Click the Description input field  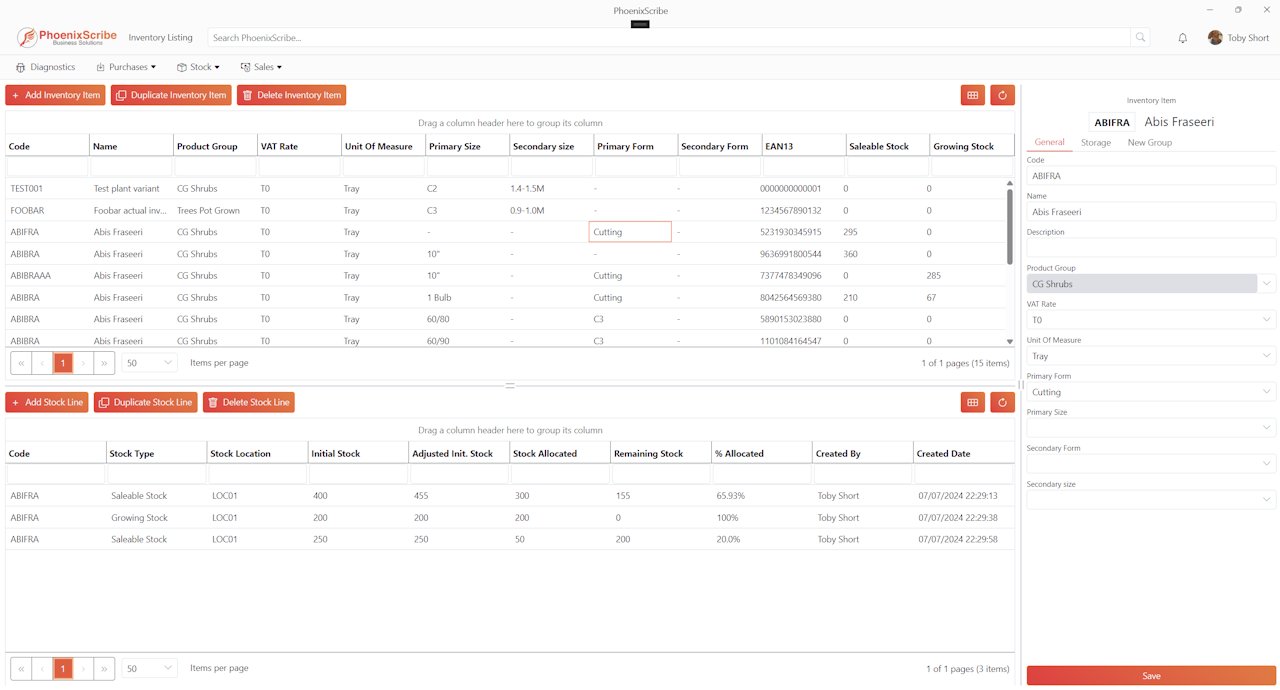click(x=1151, y=248)
